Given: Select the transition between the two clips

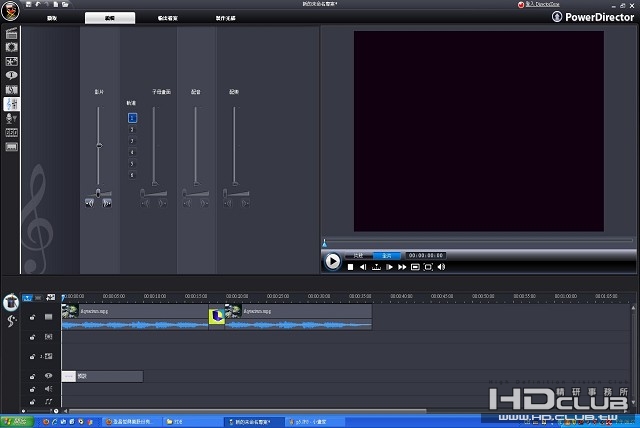Looking at the screenshot, I should tap(217, 316).
